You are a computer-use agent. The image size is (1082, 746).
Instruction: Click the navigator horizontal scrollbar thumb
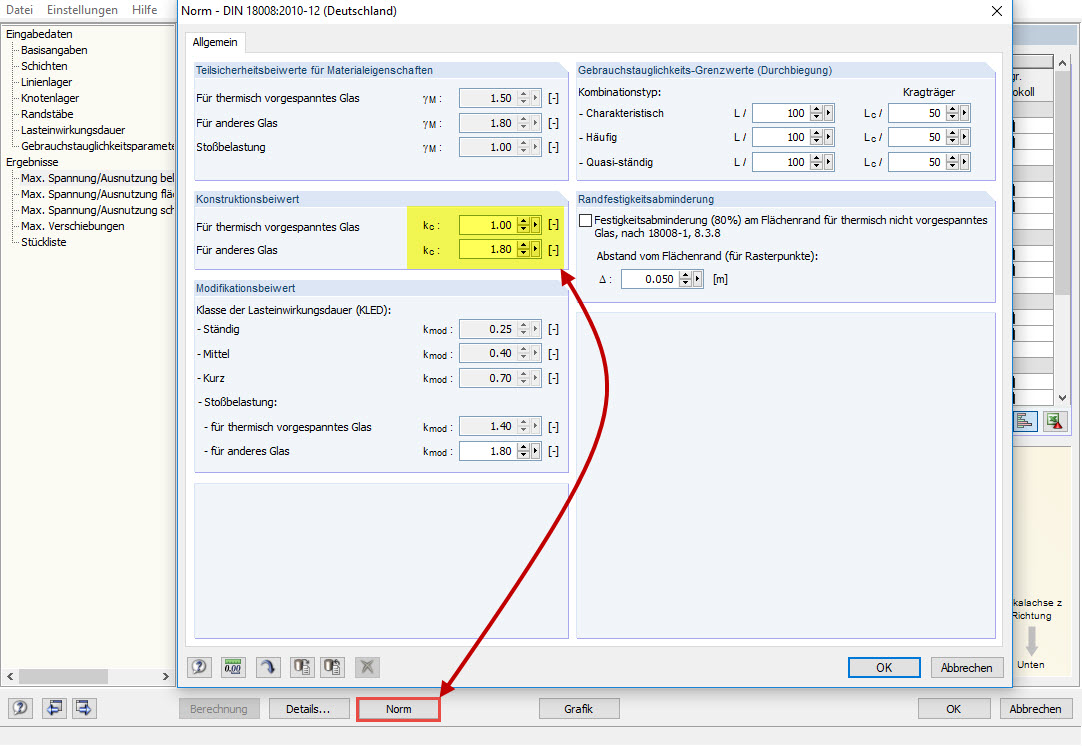[x=63, y=676]
